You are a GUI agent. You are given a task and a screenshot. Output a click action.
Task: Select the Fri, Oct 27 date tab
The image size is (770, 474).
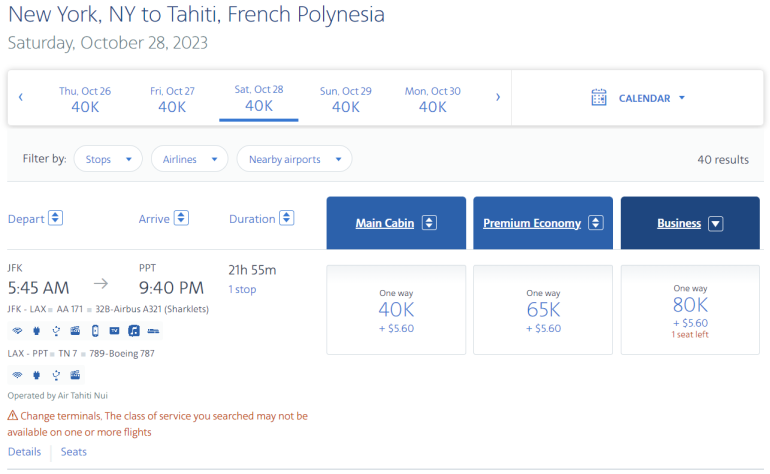[x=172, y=99]
